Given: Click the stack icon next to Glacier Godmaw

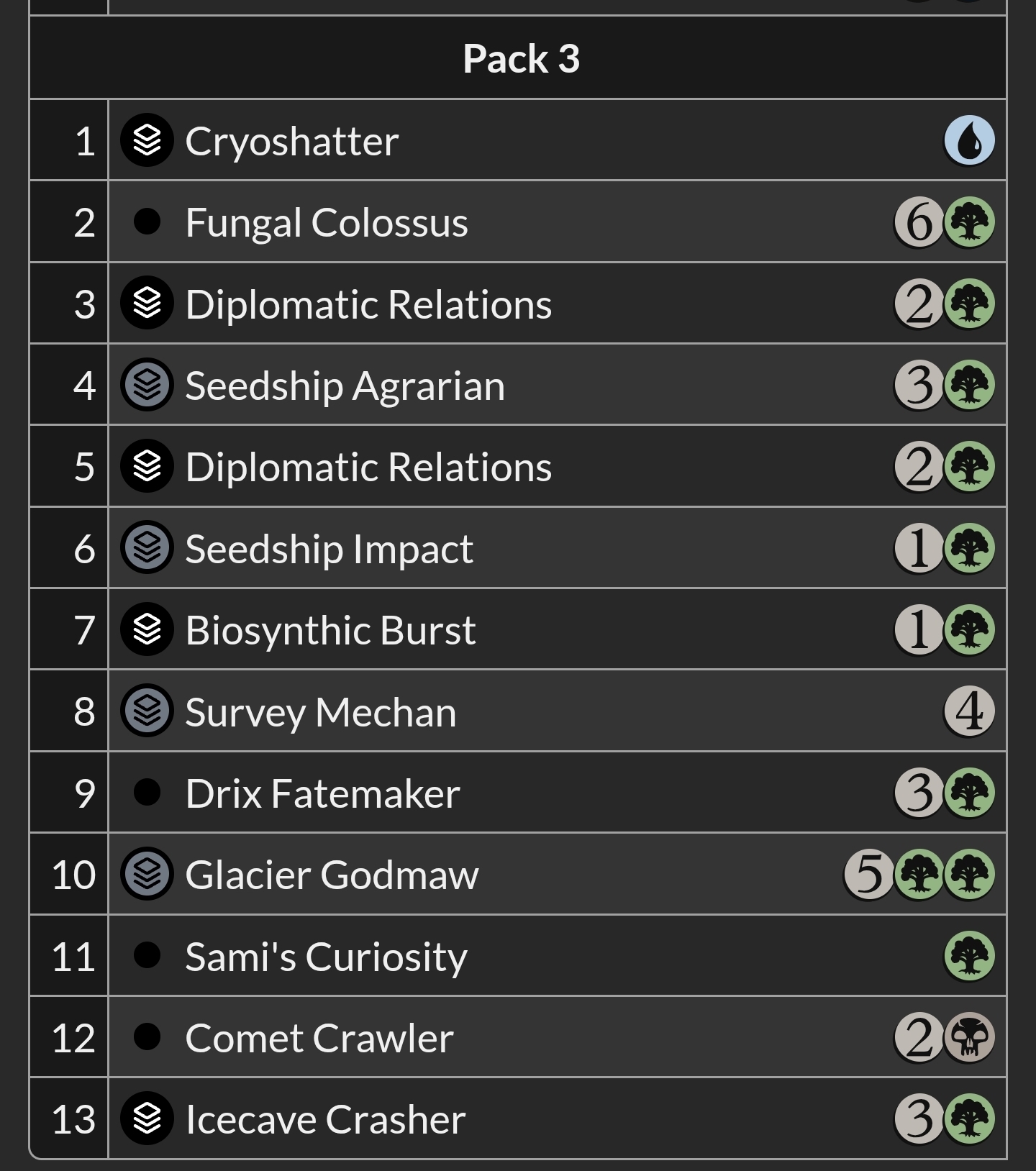Looking at the screenshot, I should [x=147, y=874].
